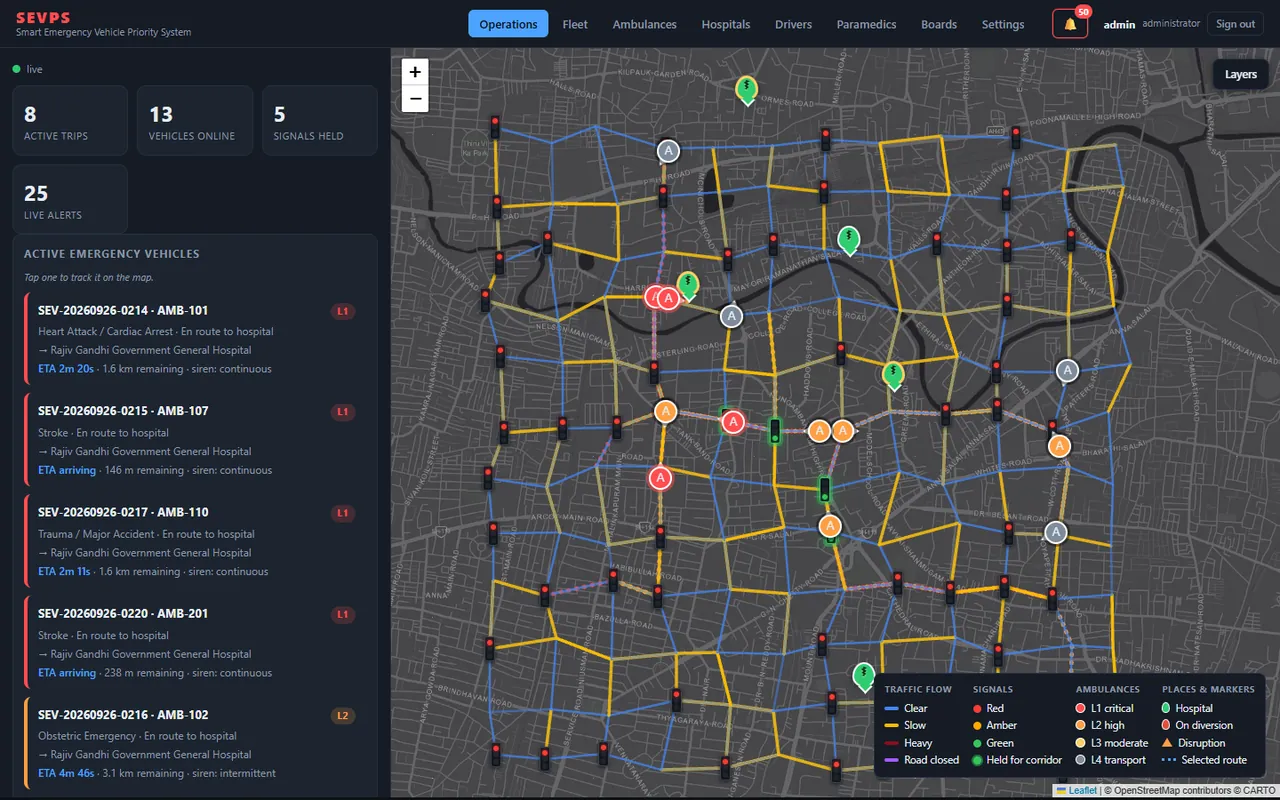Viewport: 1280px width, 800px height.
Task: Track the red ambulance marker near Kapuram Main Road
Action: tap(660, 478)
